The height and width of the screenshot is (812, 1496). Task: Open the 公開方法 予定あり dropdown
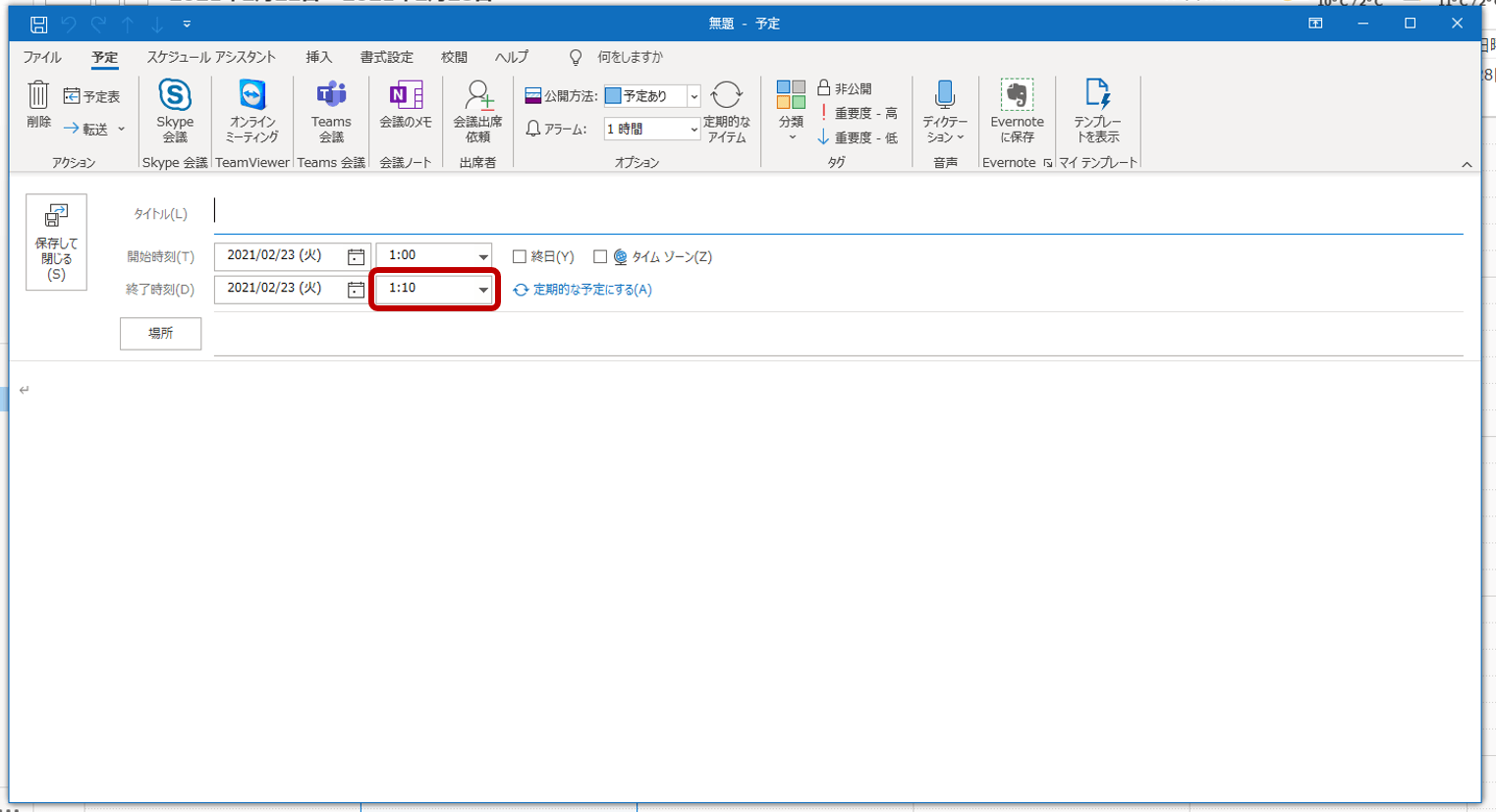coord(693,96)
